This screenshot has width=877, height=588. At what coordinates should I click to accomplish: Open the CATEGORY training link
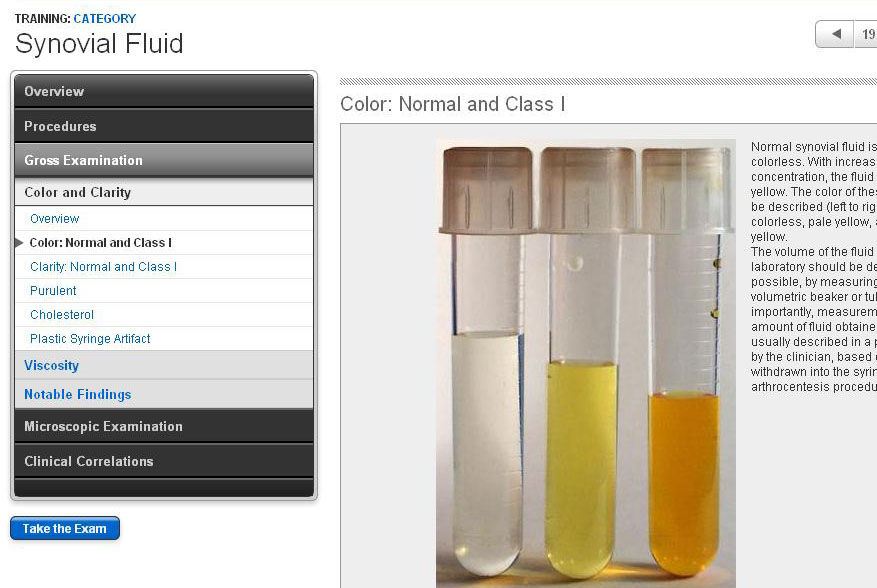[x=104, y=19]
